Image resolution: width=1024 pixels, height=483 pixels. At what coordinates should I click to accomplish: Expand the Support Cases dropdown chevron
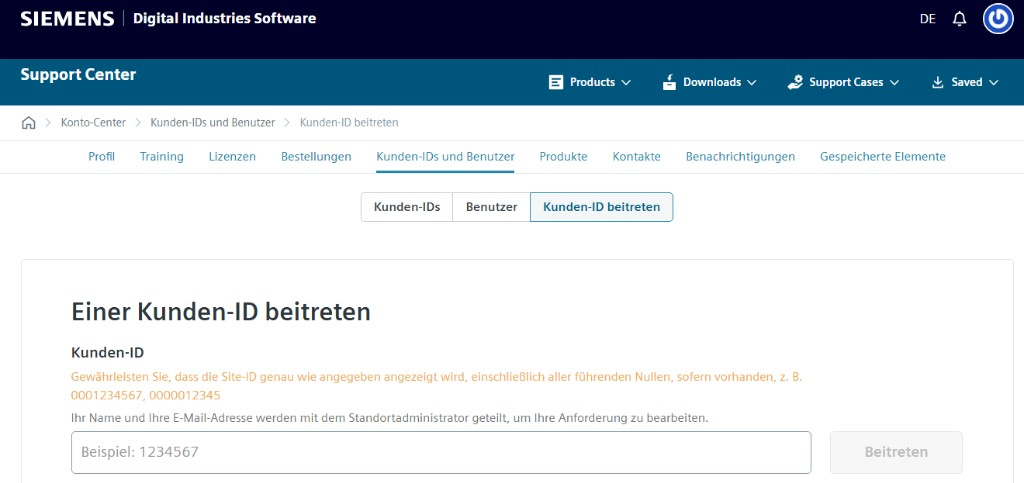click(x=894, y=83)
